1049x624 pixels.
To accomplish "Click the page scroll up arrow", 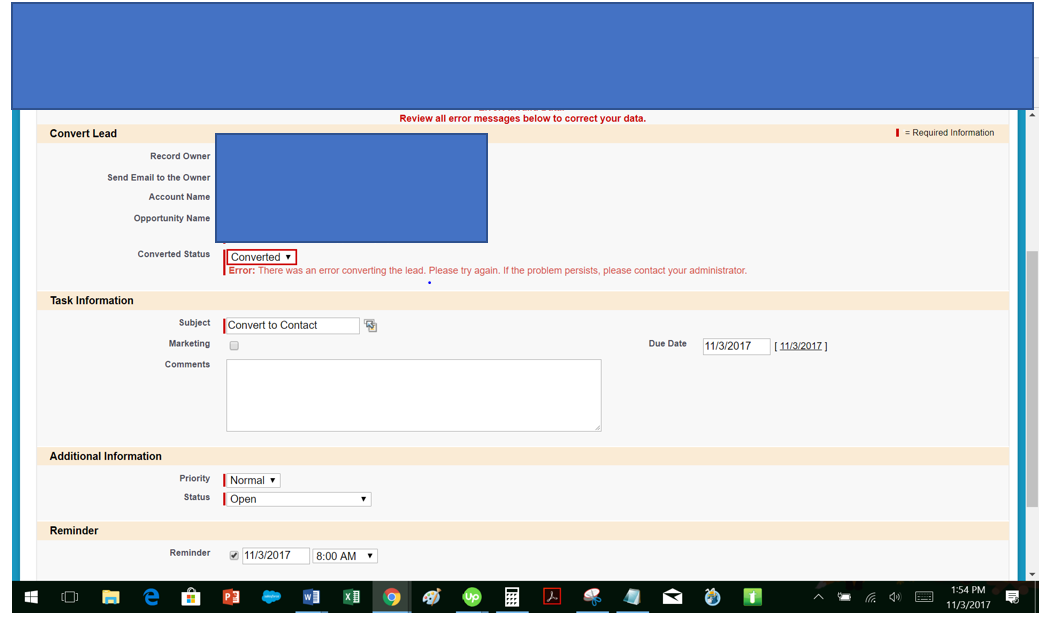I will (x=1032, y=115).
